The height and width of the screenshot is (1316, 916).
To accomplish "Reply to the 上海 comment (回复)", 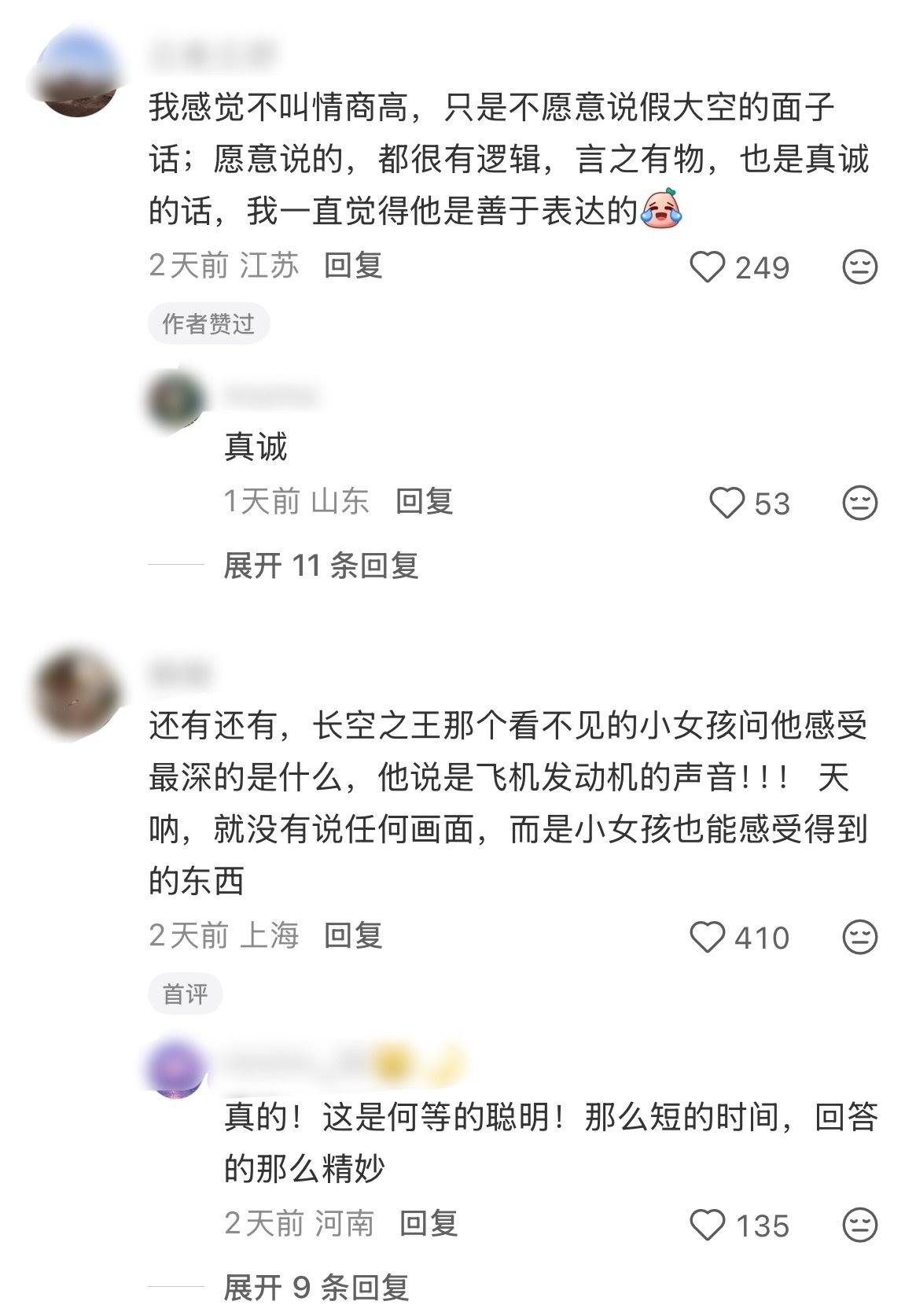I will (x=353, y=935).
